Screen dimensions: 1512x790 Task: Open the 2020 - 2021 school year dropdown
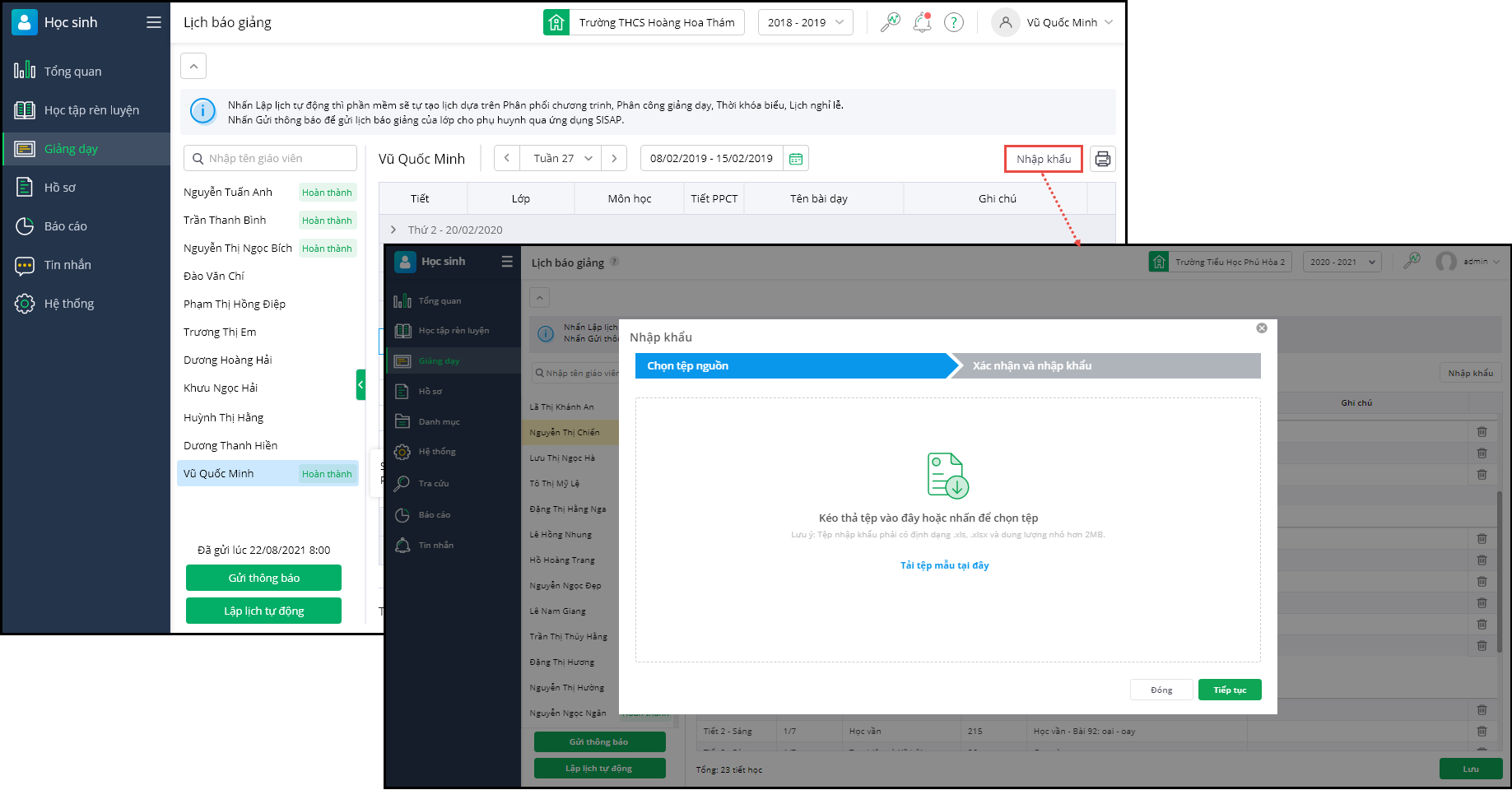pos(1342,262)
